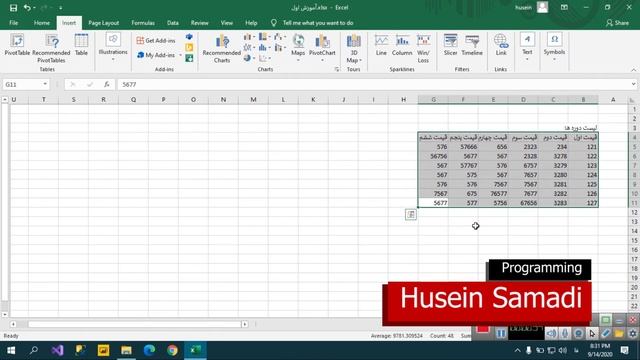Toggle the recorder's webcam button
The height and width of the screenshot is (360, 640).
(578, 334)
